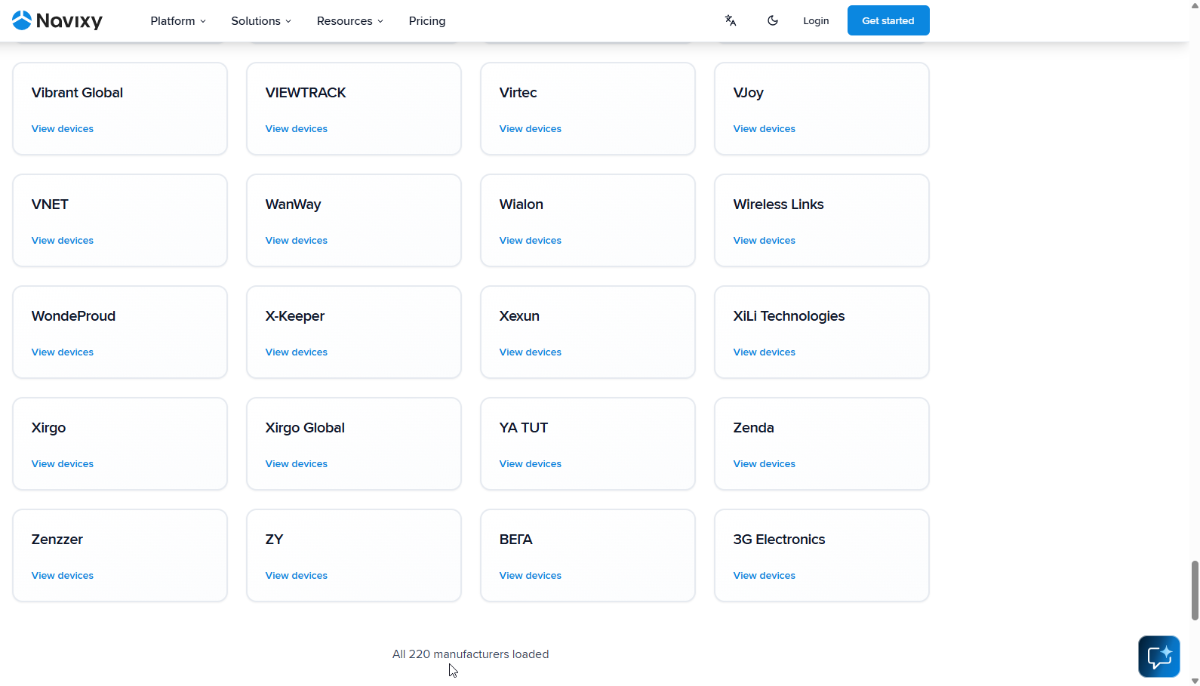This screenshot has width=1200, height=686.
Task: Open the AI chat assistant widget
Action: click(x=1159, y=657)
